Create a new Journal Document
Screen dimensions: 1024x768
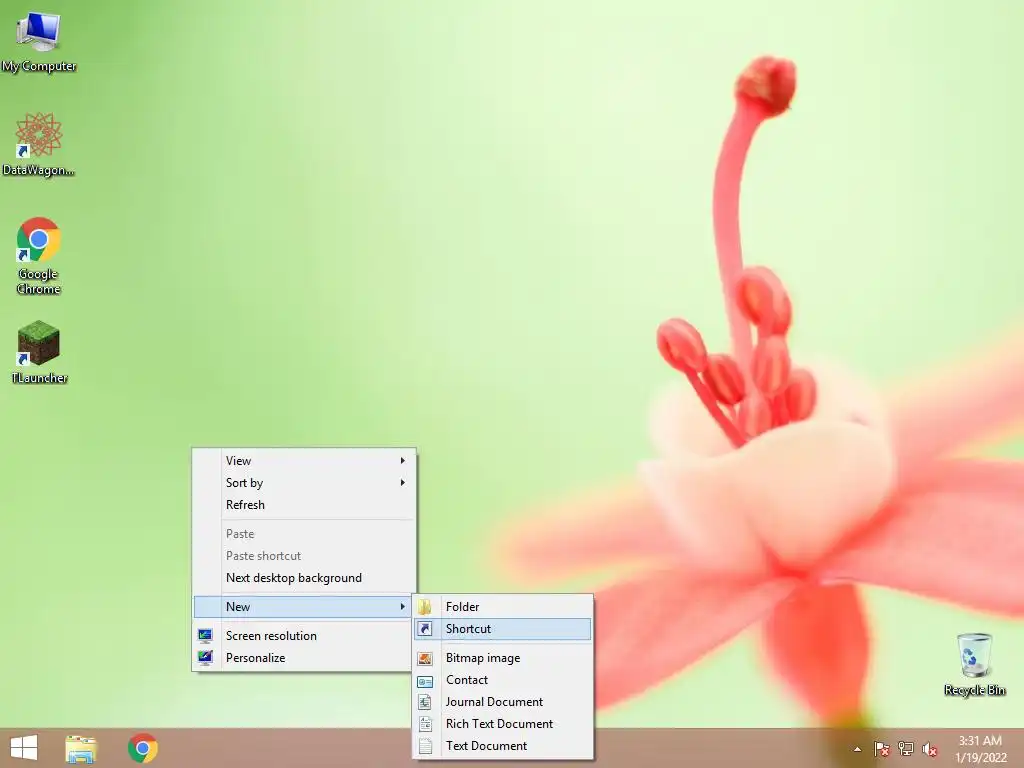click(503, 702)
